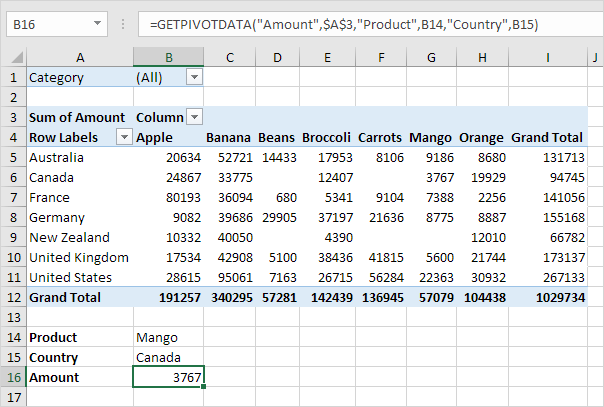Click the Name Box showing B16
This screenshot has height=407, width=604.
[x=45, y=24]
